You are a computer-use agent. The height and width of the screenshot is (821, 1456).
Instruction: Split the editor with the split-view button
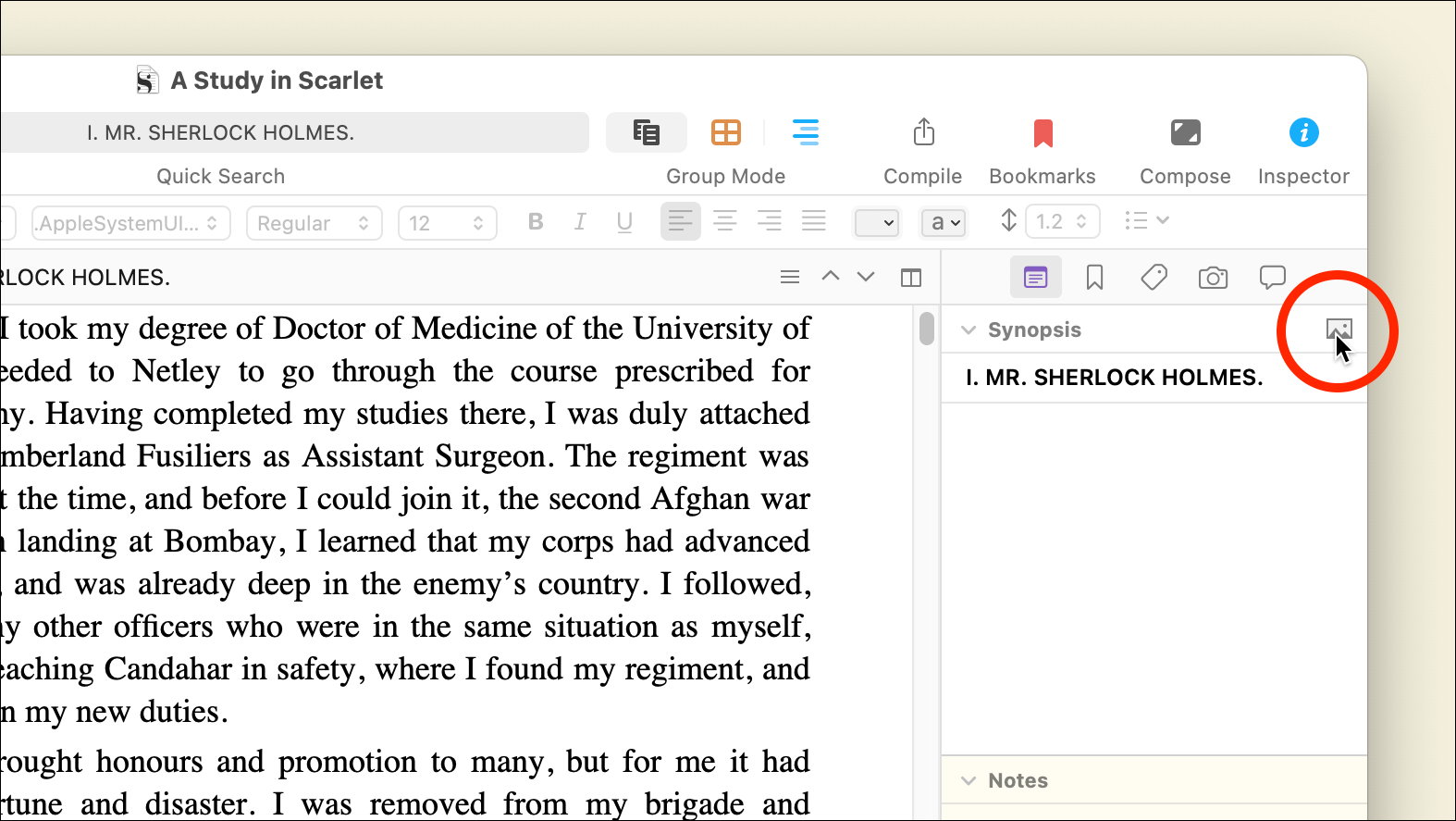click(x=911, y=278)
